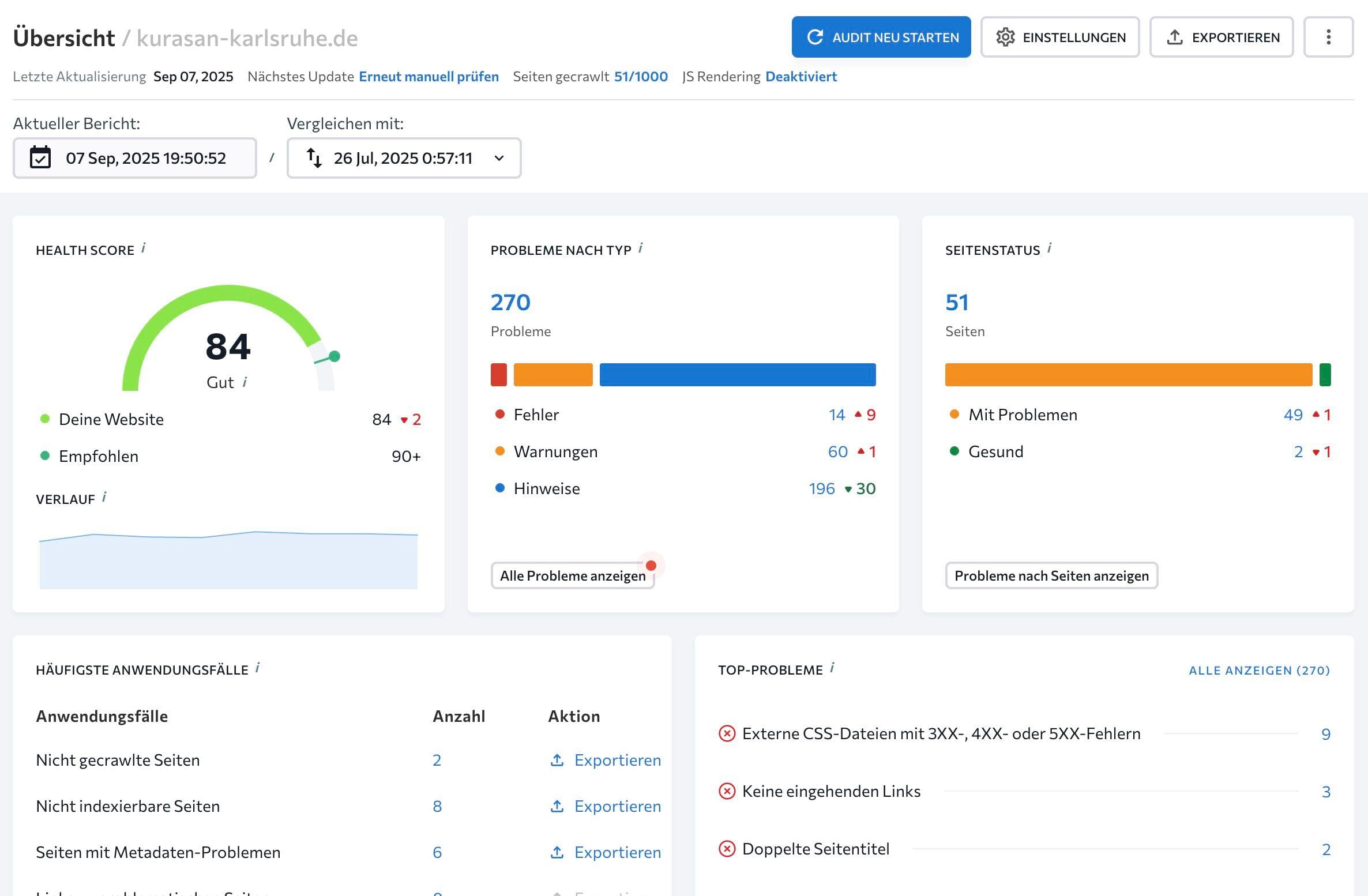
Task: Click the orange Warnungen segment of the problems bar
Action: tap(553, 374)
